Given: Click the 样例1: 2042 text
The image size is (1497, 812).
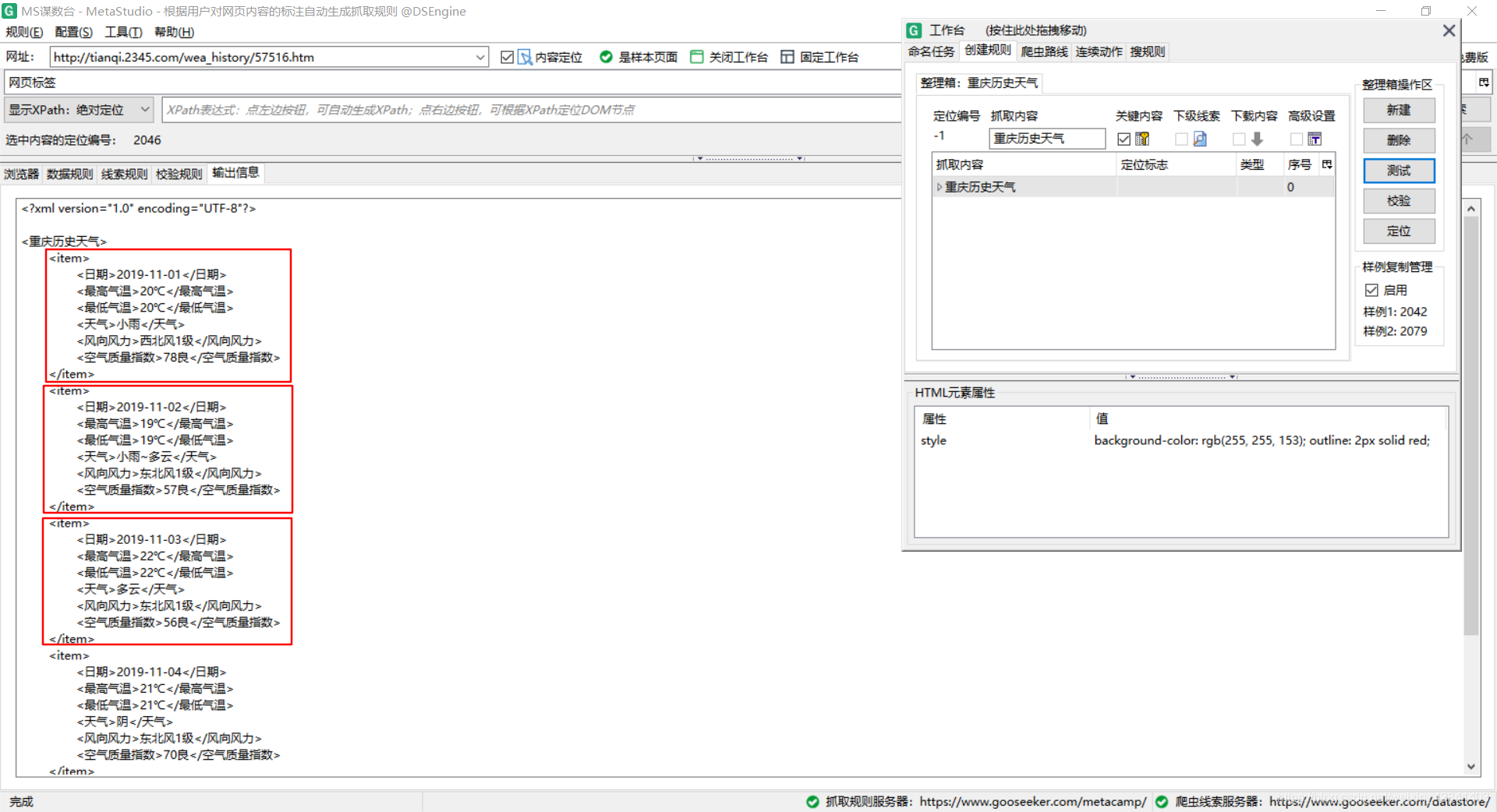Looking at the screenshot, I should (1395, 312).
